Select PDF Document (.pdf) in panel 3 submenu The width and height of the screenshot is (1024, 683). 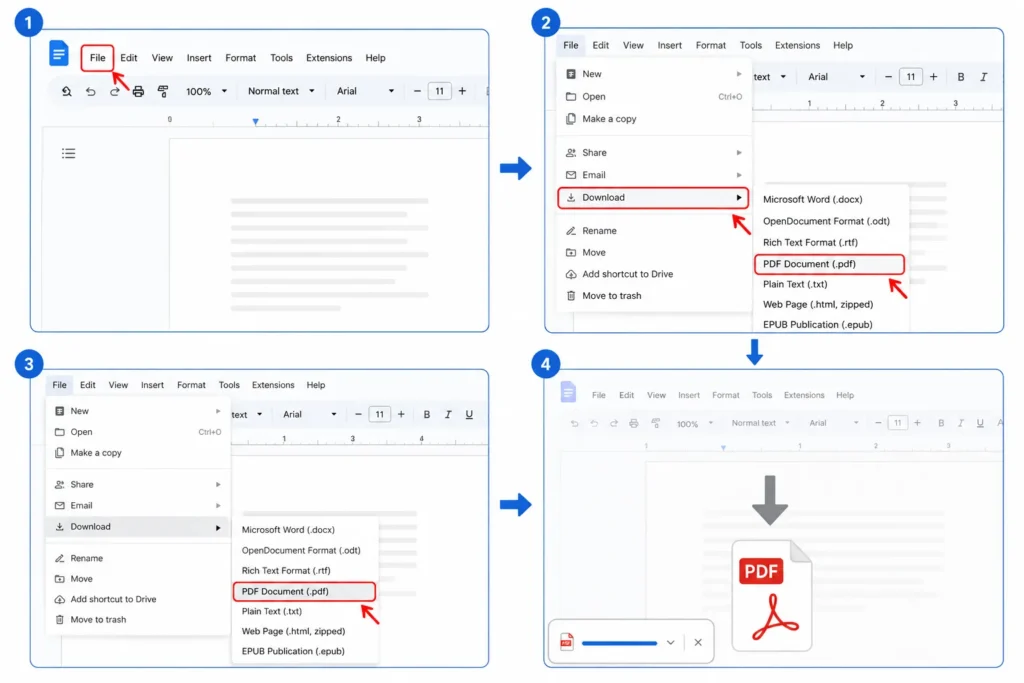304,592
